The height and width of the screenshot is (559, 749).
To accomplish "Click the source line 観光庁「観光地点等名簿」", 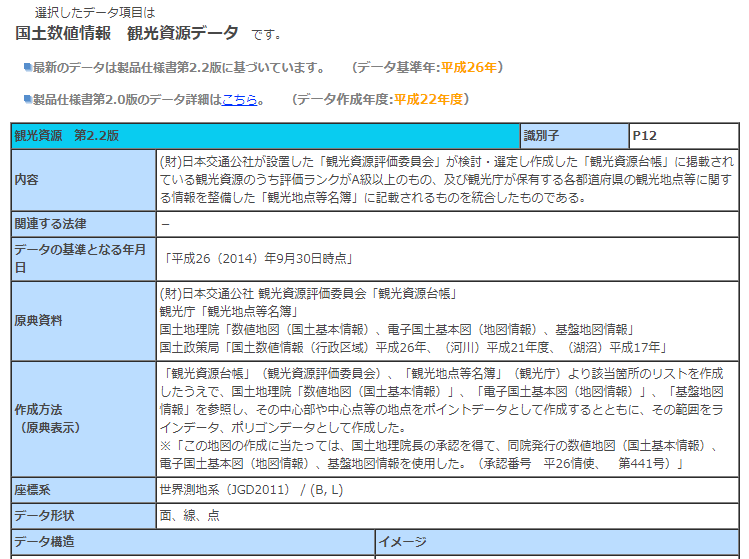I will pyautogui.click(x=229, y=312).
